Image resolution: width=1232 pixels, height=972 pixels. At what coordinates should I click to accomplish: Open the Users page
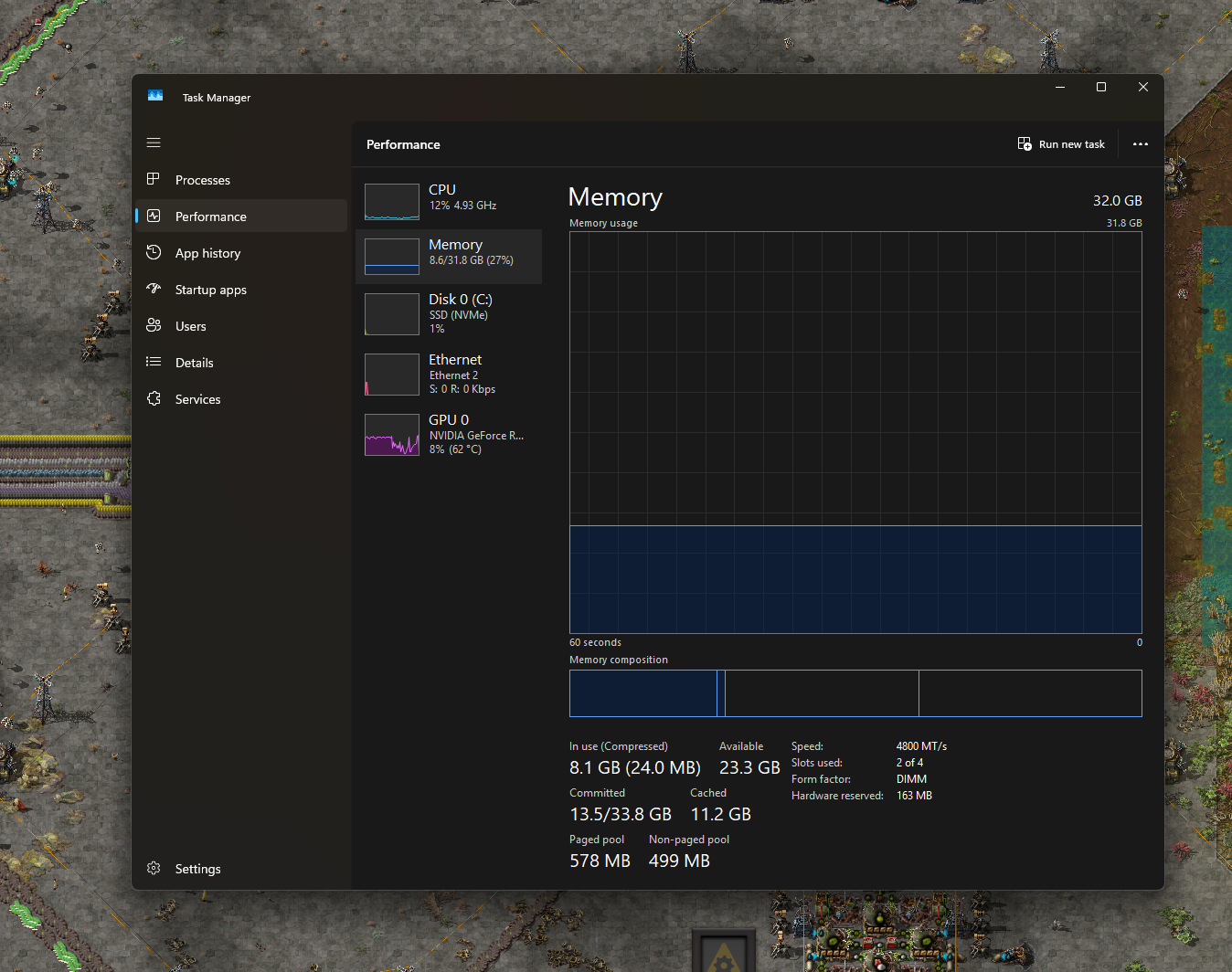(241, 326)
